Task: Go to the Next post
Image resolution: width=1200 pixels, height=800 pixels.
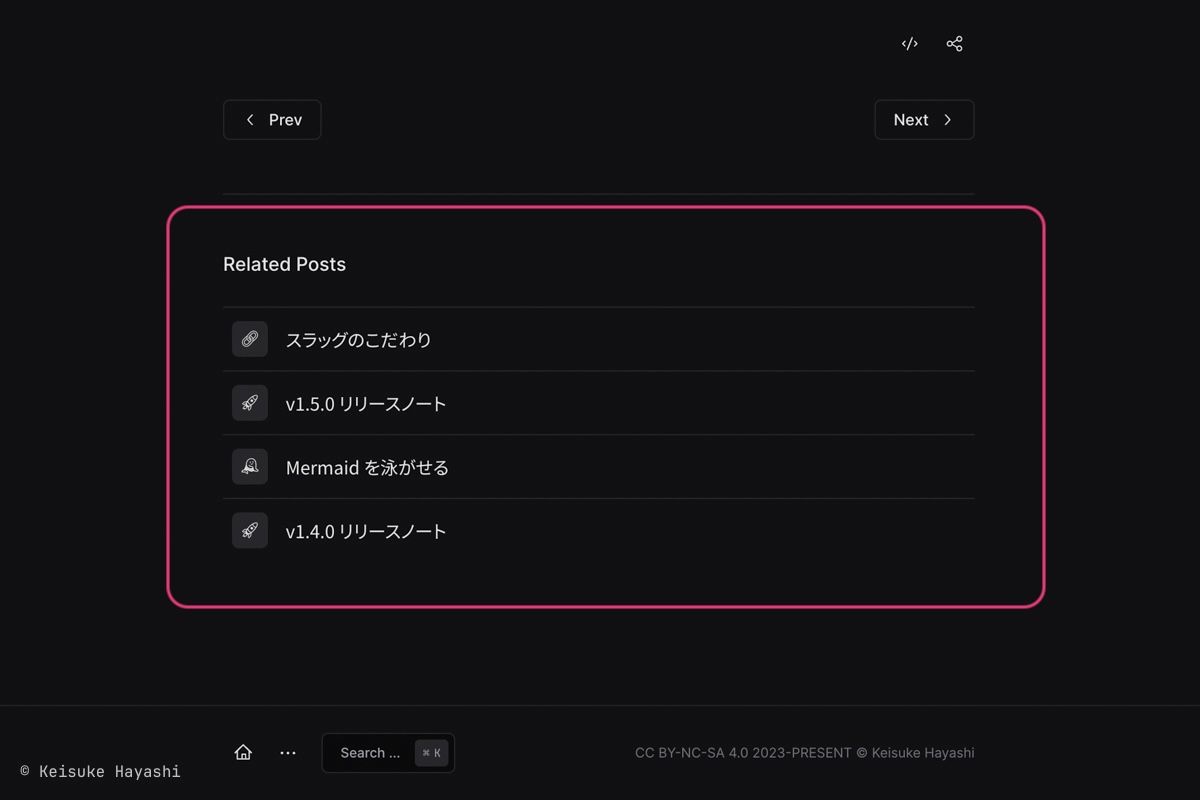Action: (923, 120)
